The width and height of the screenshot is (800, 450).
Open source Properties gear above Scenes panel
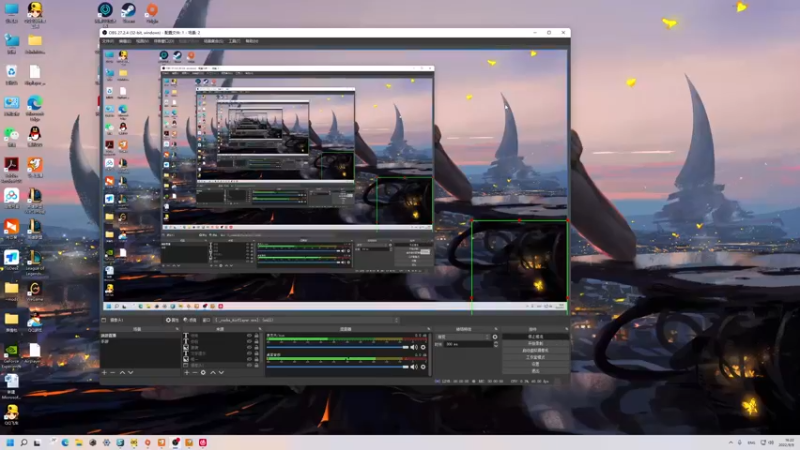click(172, 320)
